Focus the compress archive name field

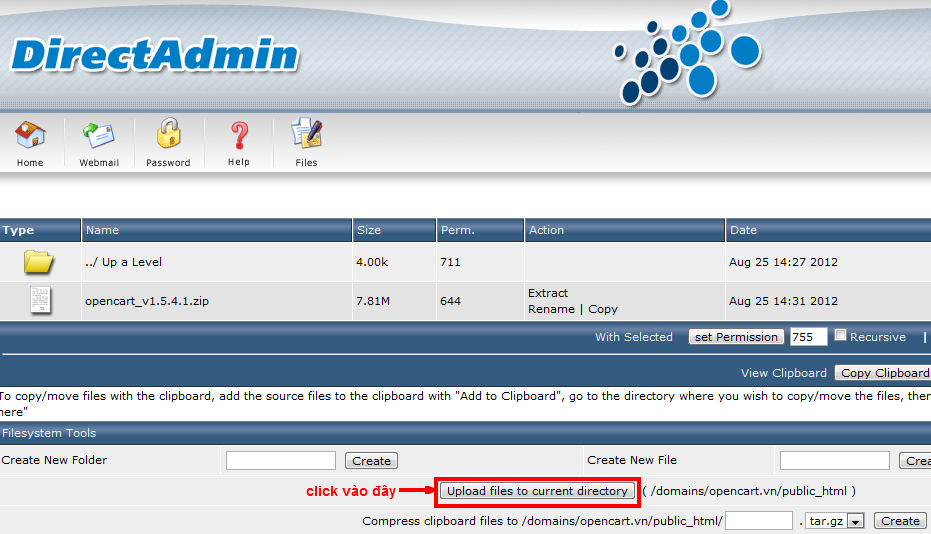(759, 521)
